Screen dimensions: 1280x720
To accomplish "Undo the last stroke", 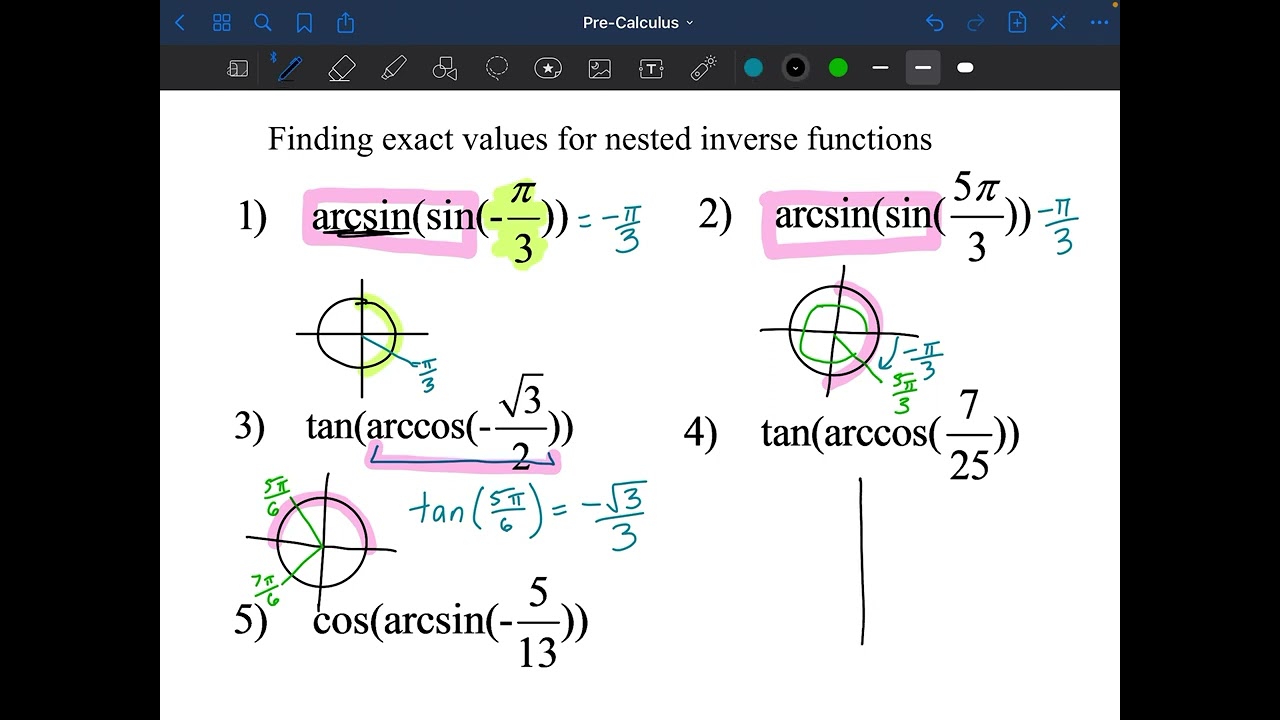I will [x=934, y=22].
